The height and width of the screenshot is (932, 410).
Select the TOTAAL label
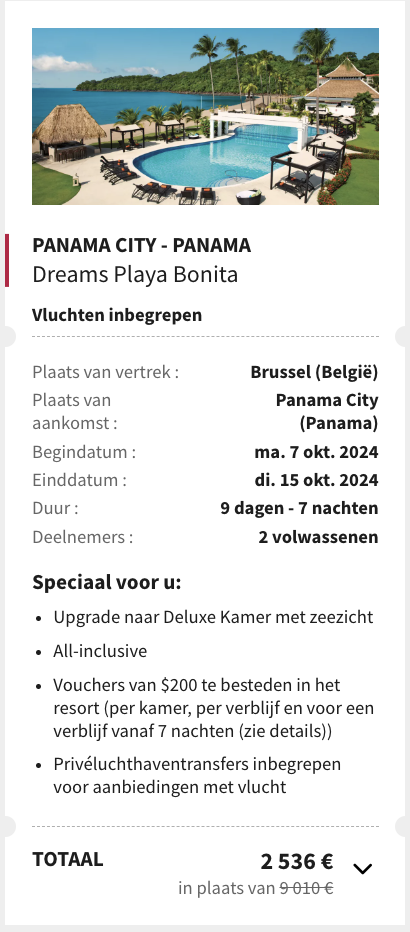point(68,859)
